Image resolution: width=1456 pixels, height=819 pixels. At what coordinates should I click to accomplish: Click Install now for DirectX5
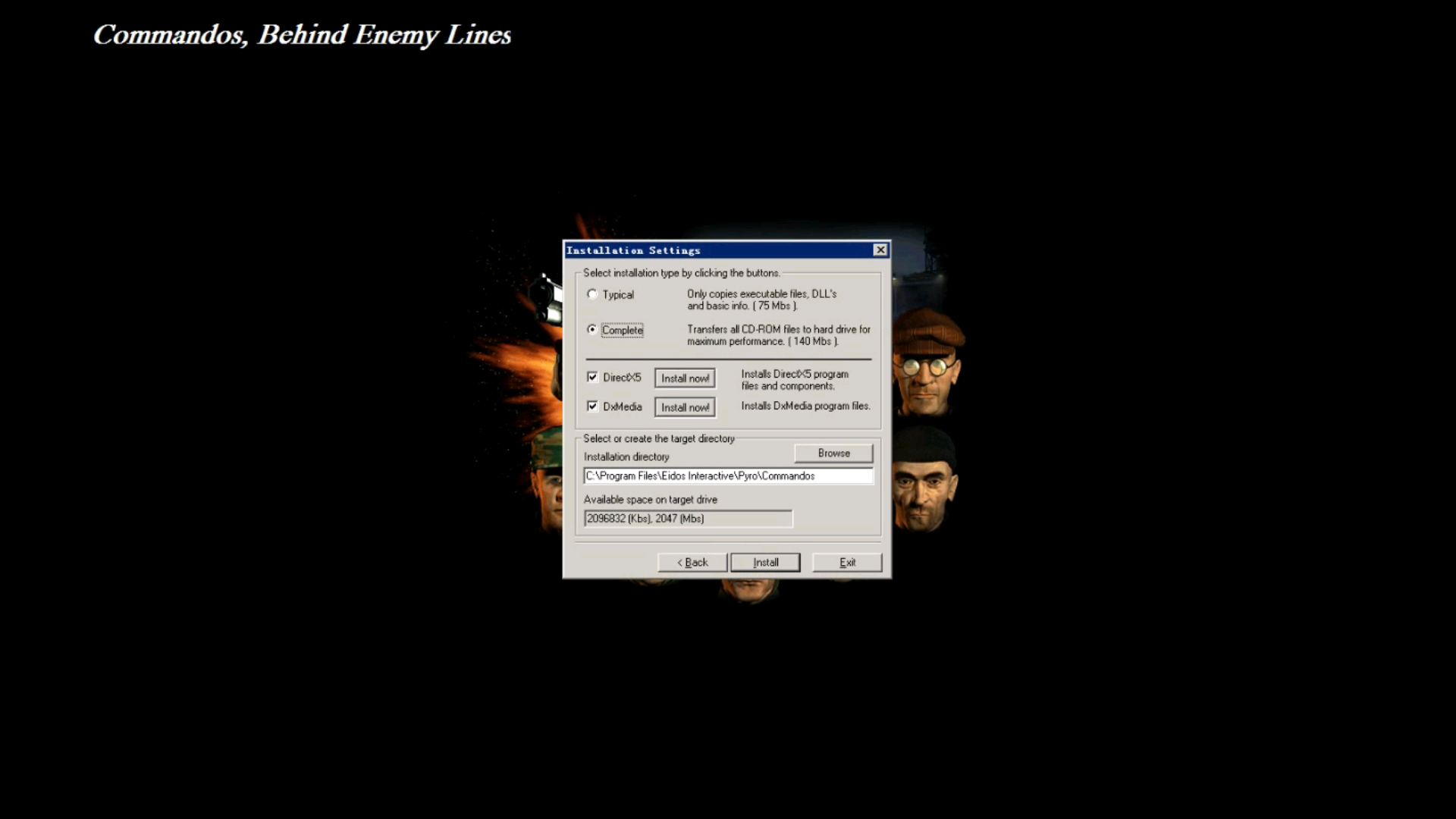click(x=685, y=378)
